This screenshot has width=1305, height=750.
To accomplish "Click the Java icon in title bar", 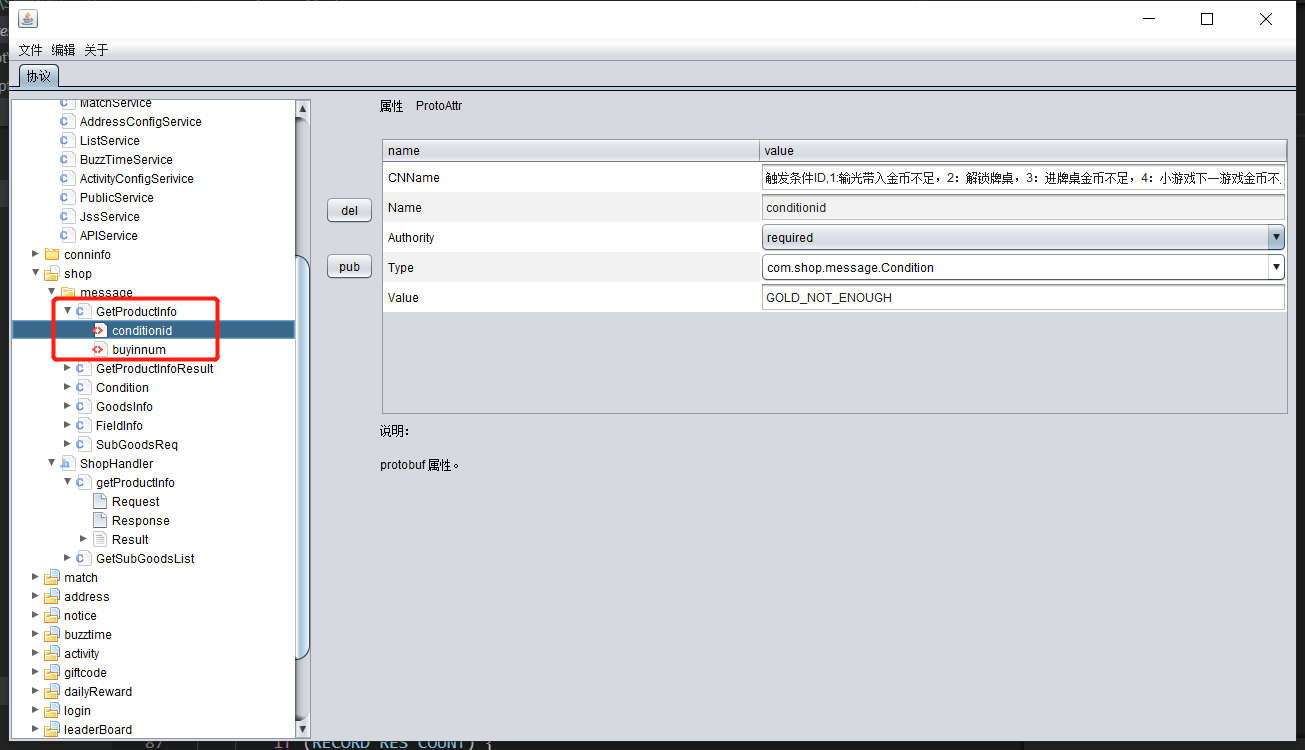I will point(28,19).
